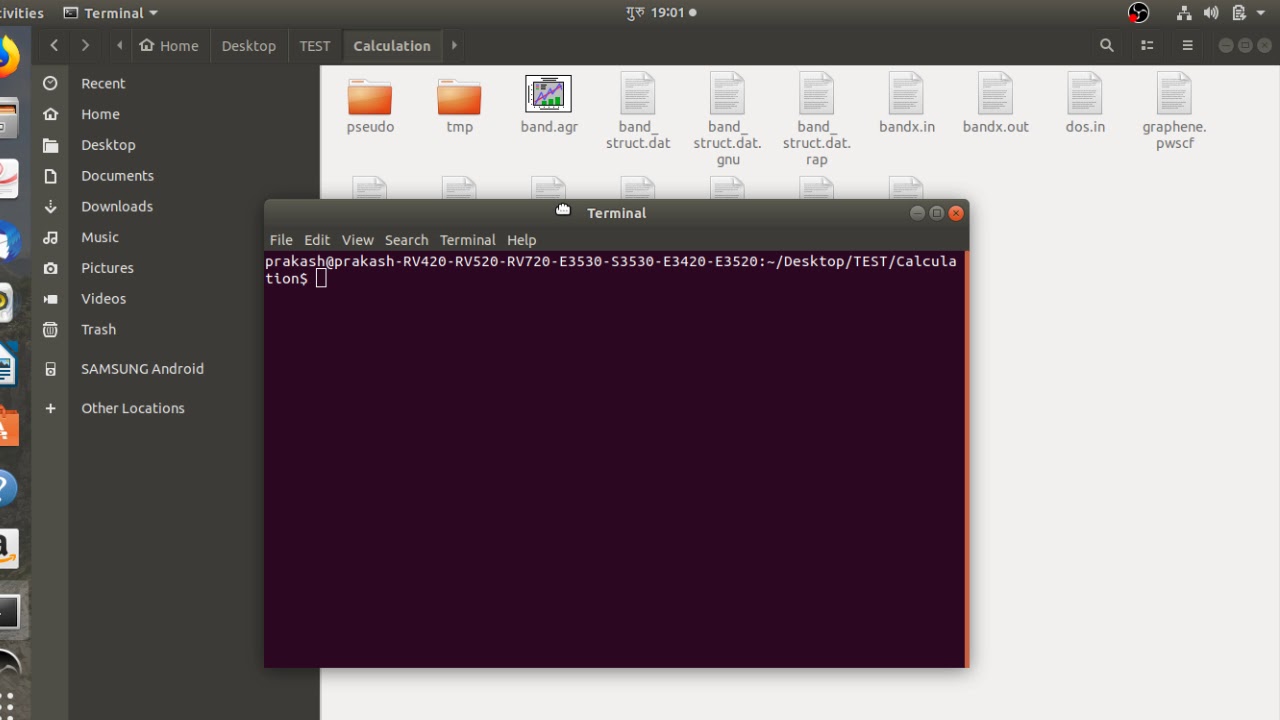Select the bandx.in file
This screenshot has width=1280, height=720.
907,103
